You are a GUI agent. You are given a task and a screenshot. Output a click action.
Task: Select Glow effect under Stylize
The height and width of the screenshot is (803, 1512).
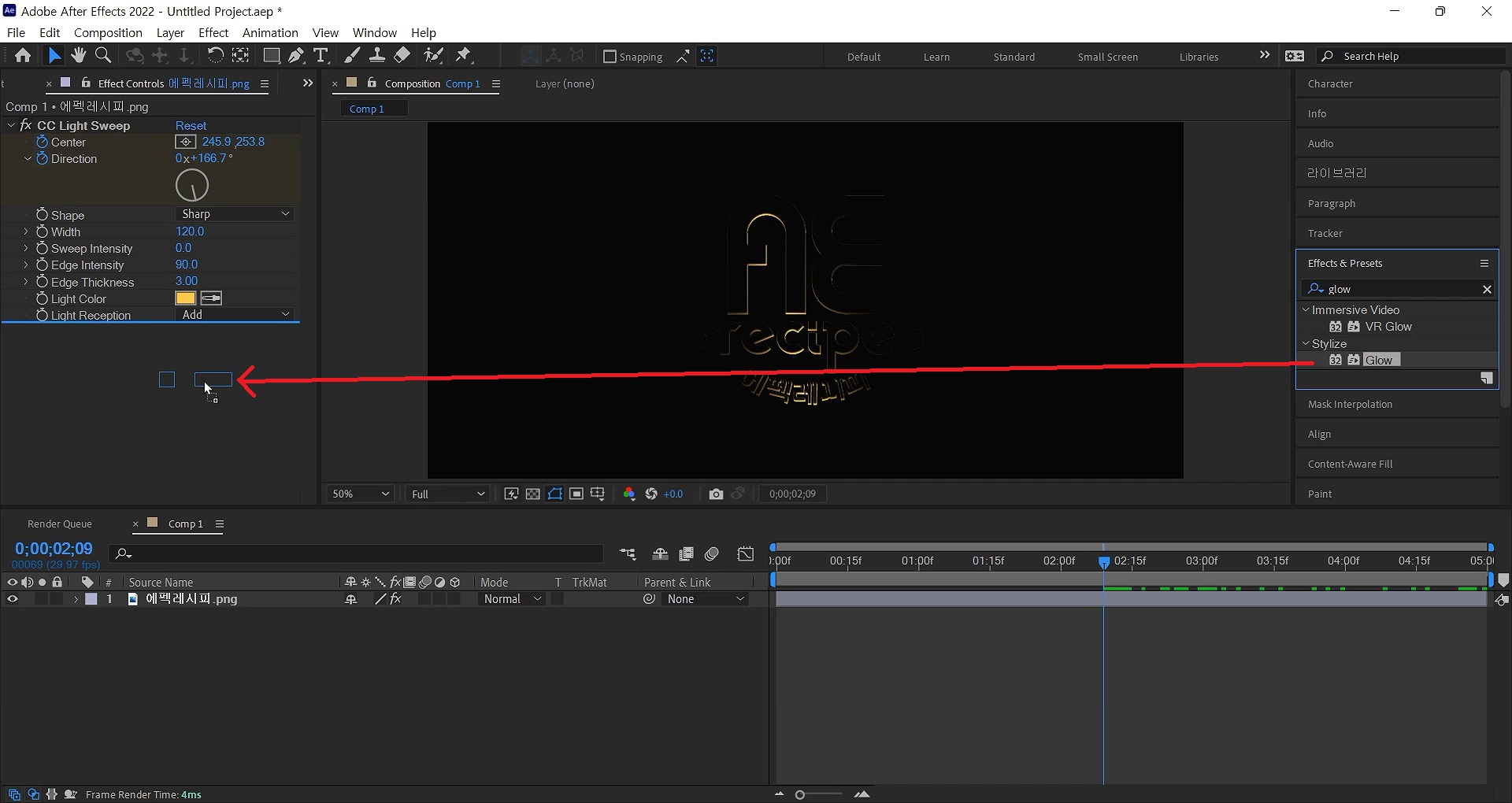tap(1378, 360)
